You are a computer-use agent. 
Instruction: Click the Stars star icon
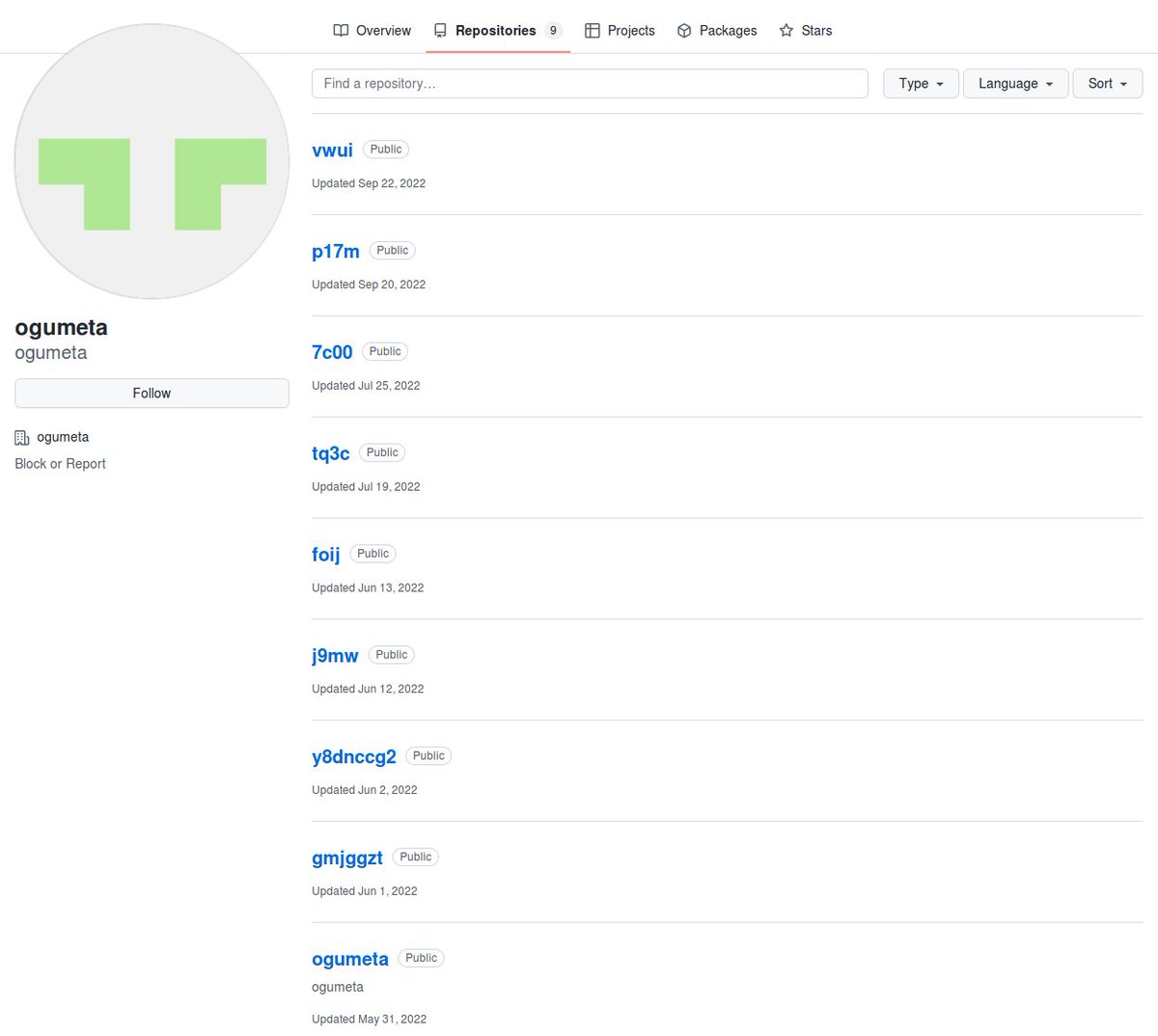click(786, 31)
